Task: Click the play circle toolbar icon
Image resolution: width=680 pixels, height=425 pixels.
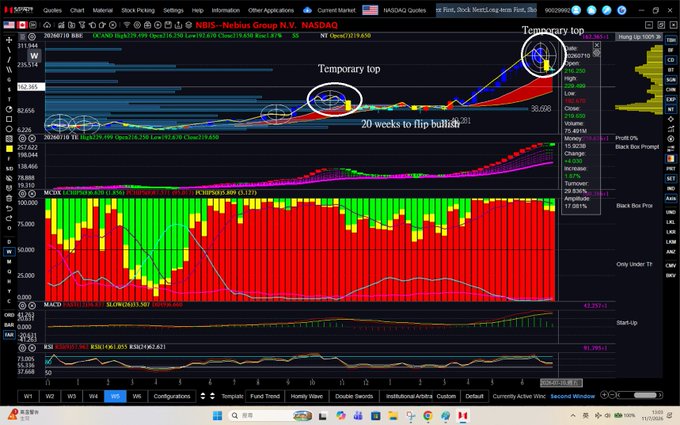Action: pyautogui.click(x=158, y=25)
